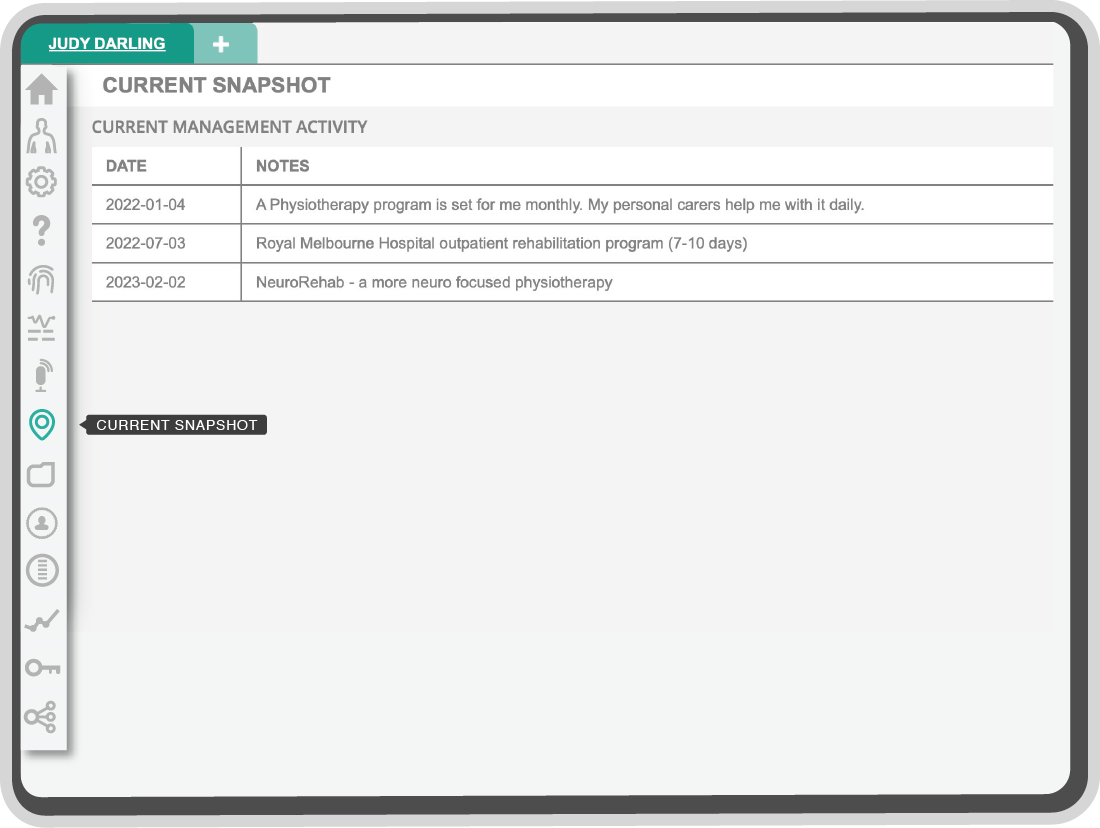Viewport: 1100px width, 828px height.
Task: Select the trend line graph icon
Action: tap(41, 620)
